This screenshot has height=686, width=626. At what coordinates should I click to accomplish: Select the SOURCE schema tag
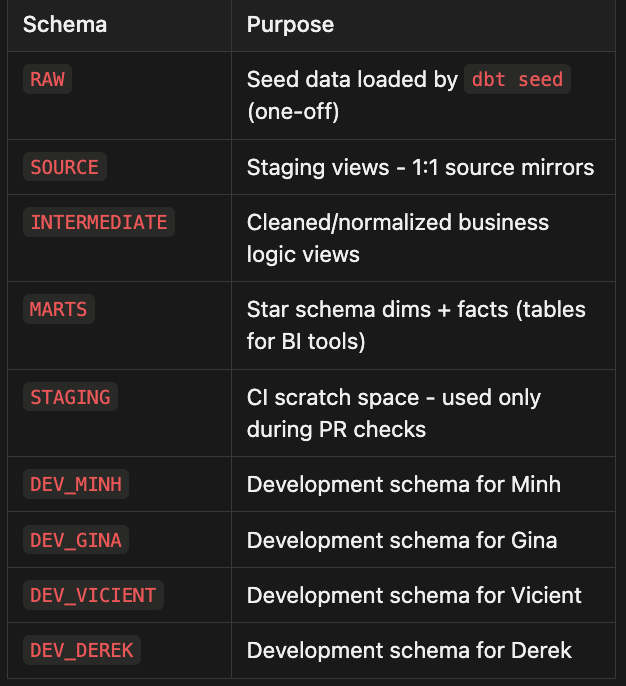[65, 167]
